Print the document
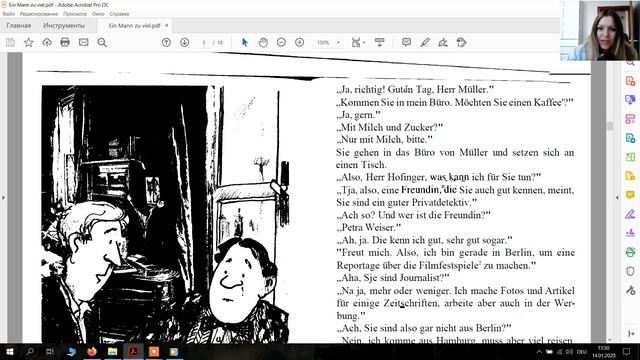 tap(65, 42)
